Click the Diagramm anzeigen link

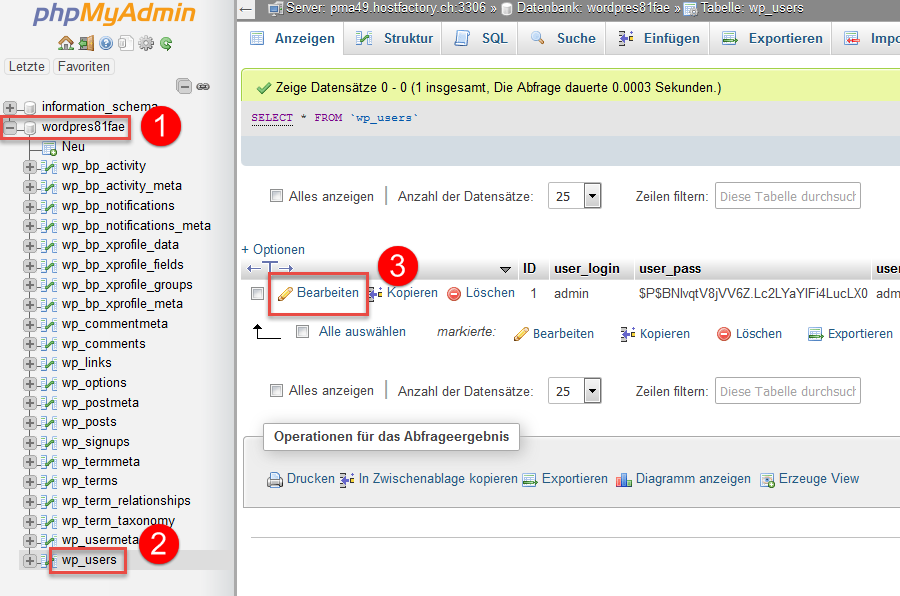[693, 479]
